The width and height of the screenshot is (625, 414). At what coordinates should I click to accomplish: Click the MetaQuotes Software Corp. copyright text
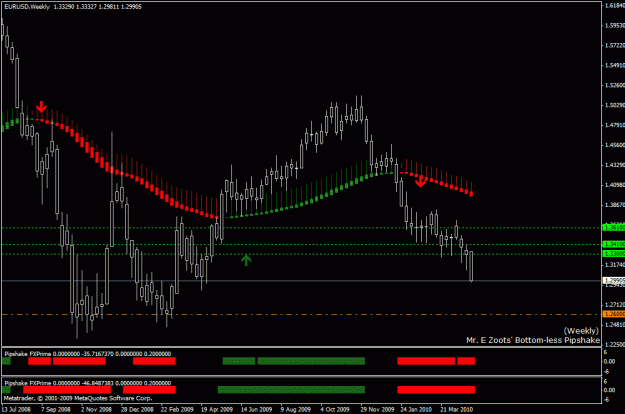coord(78,398)
